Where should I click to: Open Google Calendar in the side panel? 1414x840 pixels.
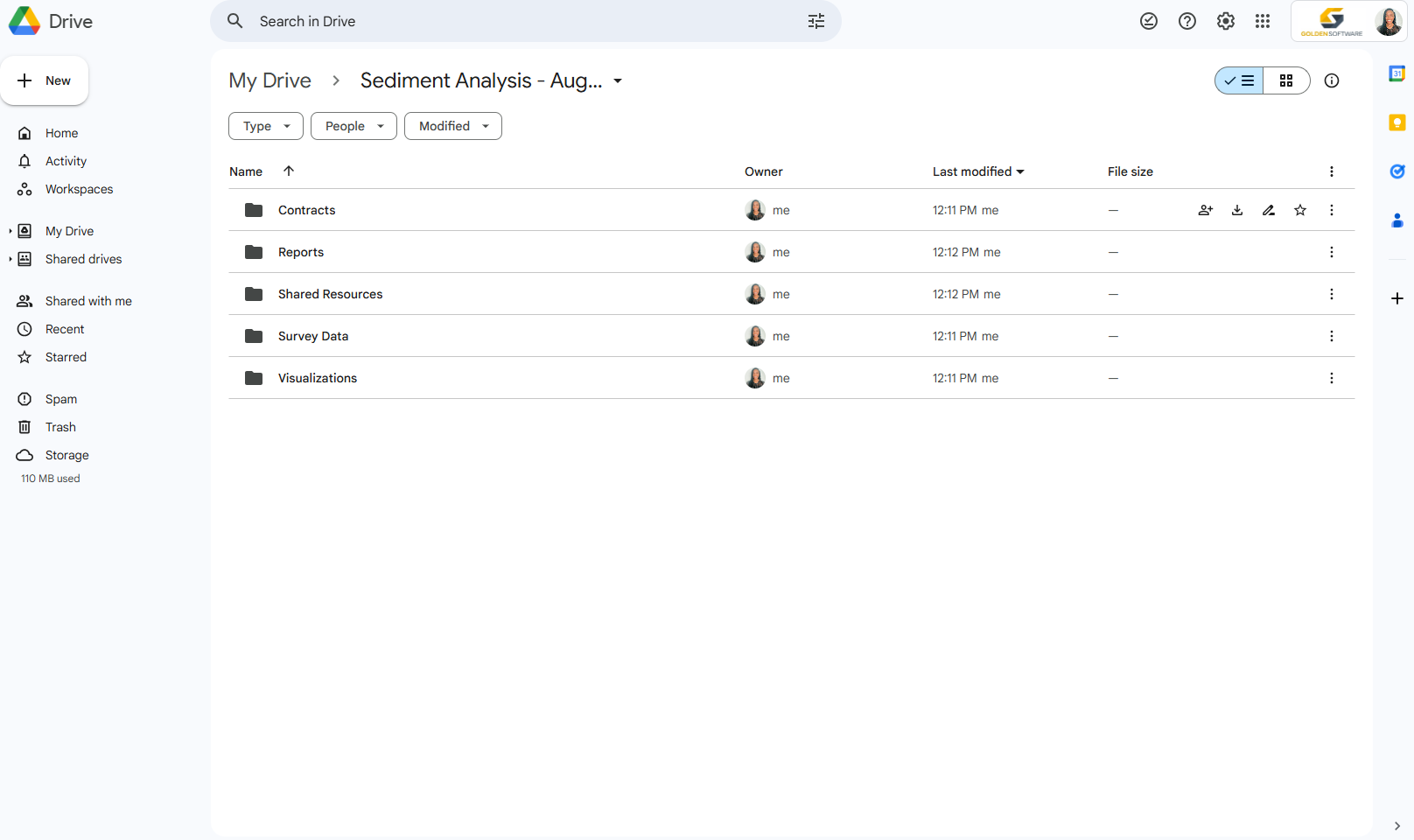coord(1396,74)
